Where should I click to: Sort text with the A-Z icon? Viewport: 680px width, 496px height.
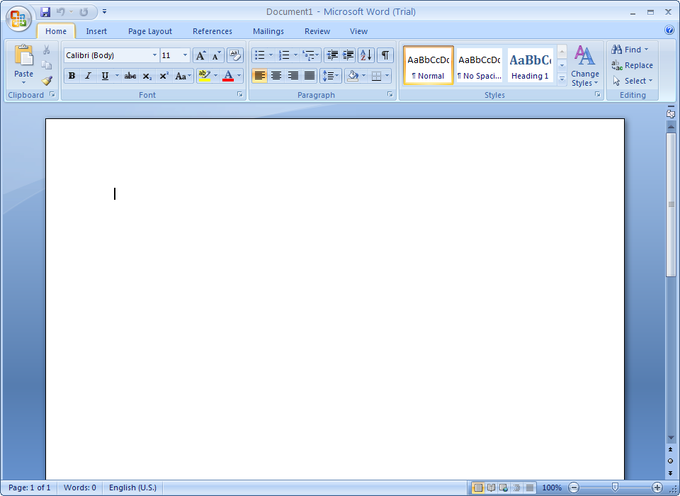point(366,55)
